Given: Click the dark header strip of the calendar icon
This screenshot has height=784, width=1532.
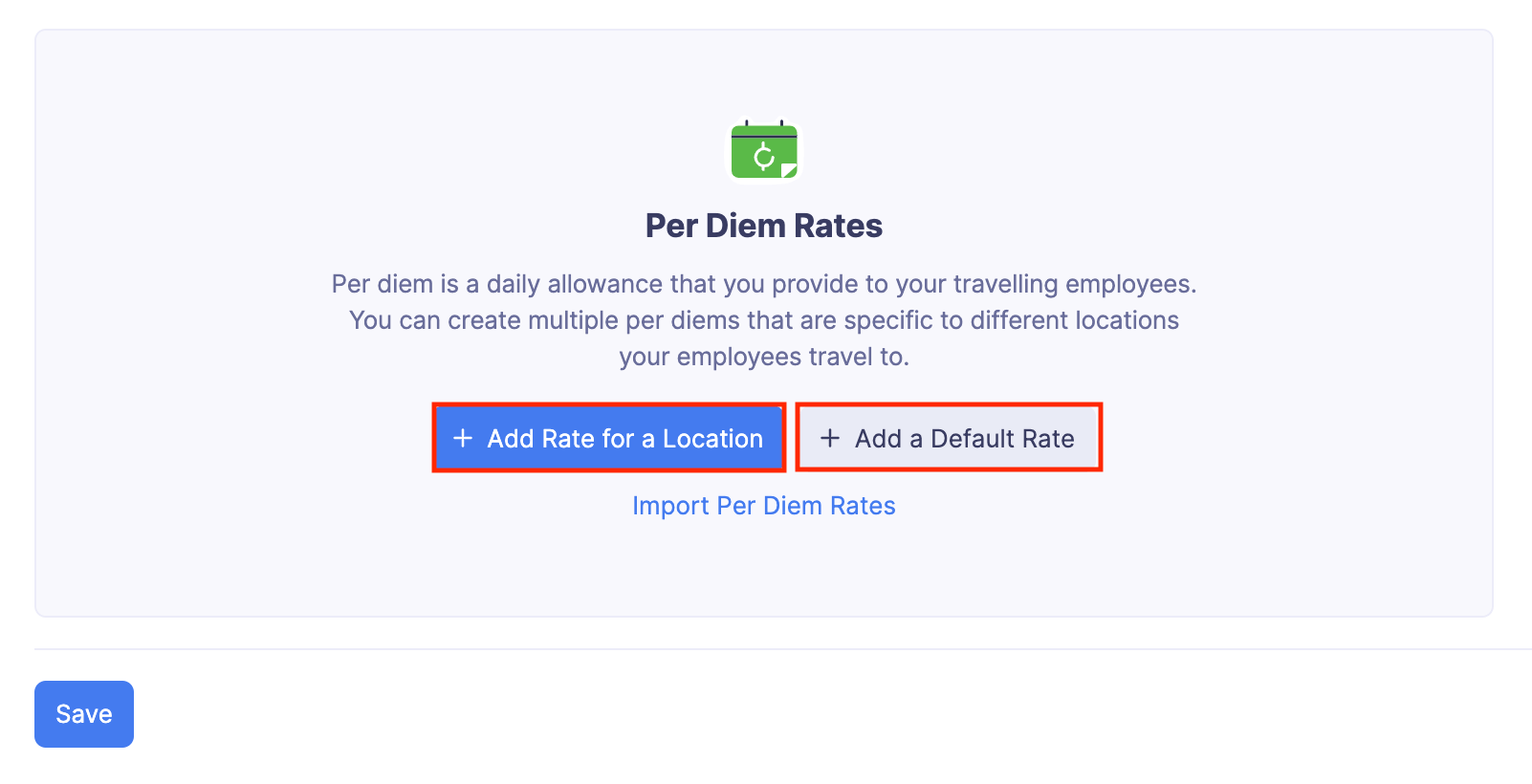Looking at the screenshot, I should [764, 135].
